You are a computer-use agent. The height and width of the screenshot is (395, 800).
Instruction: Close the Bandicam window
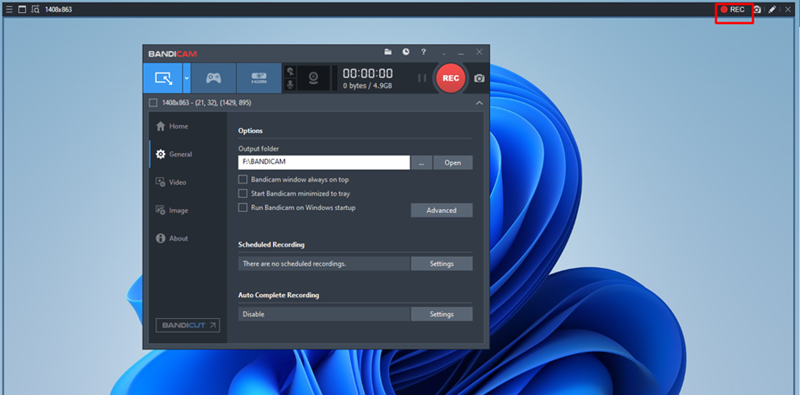(479, 52)
